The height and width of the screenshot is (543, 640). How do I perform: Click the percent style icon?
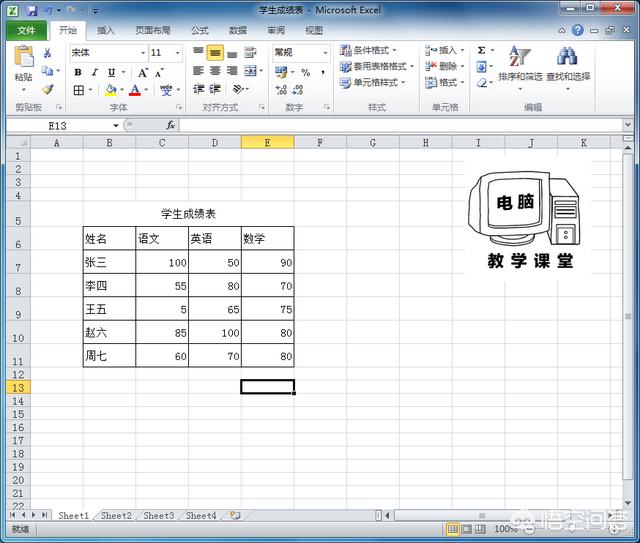point(305,72)
